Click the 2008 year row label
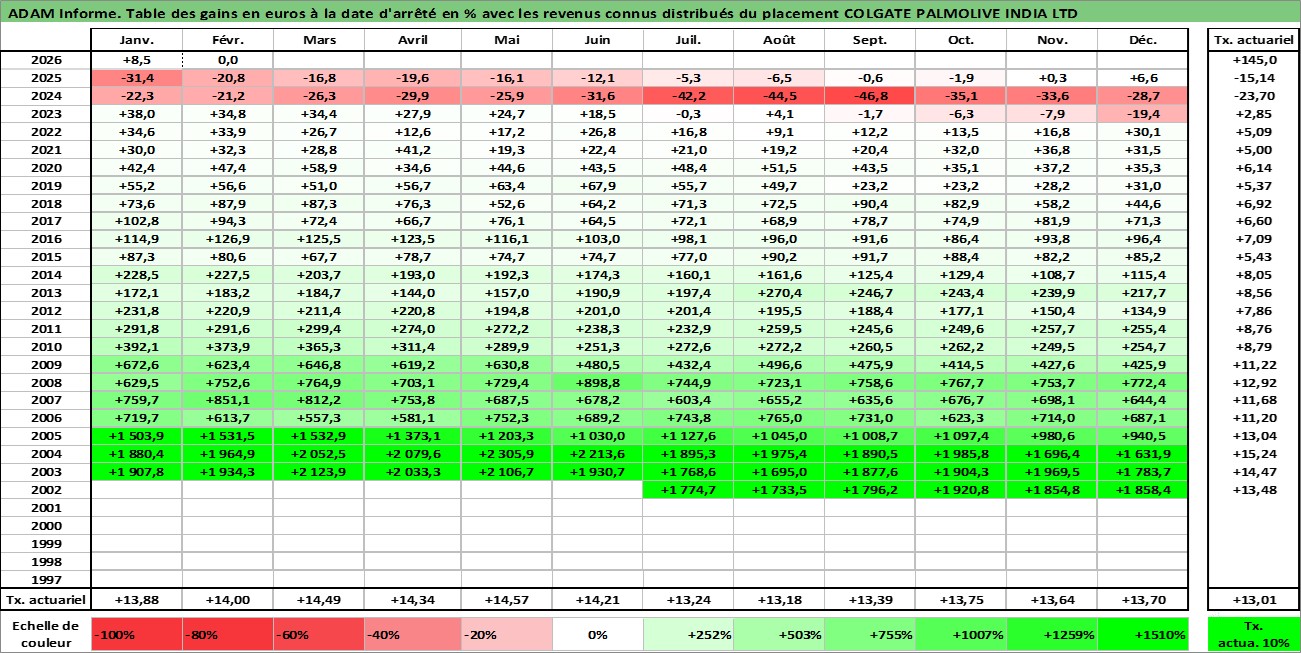Image resolution: width=1301 pixels, height=653 pixels. tap(46, 382)
